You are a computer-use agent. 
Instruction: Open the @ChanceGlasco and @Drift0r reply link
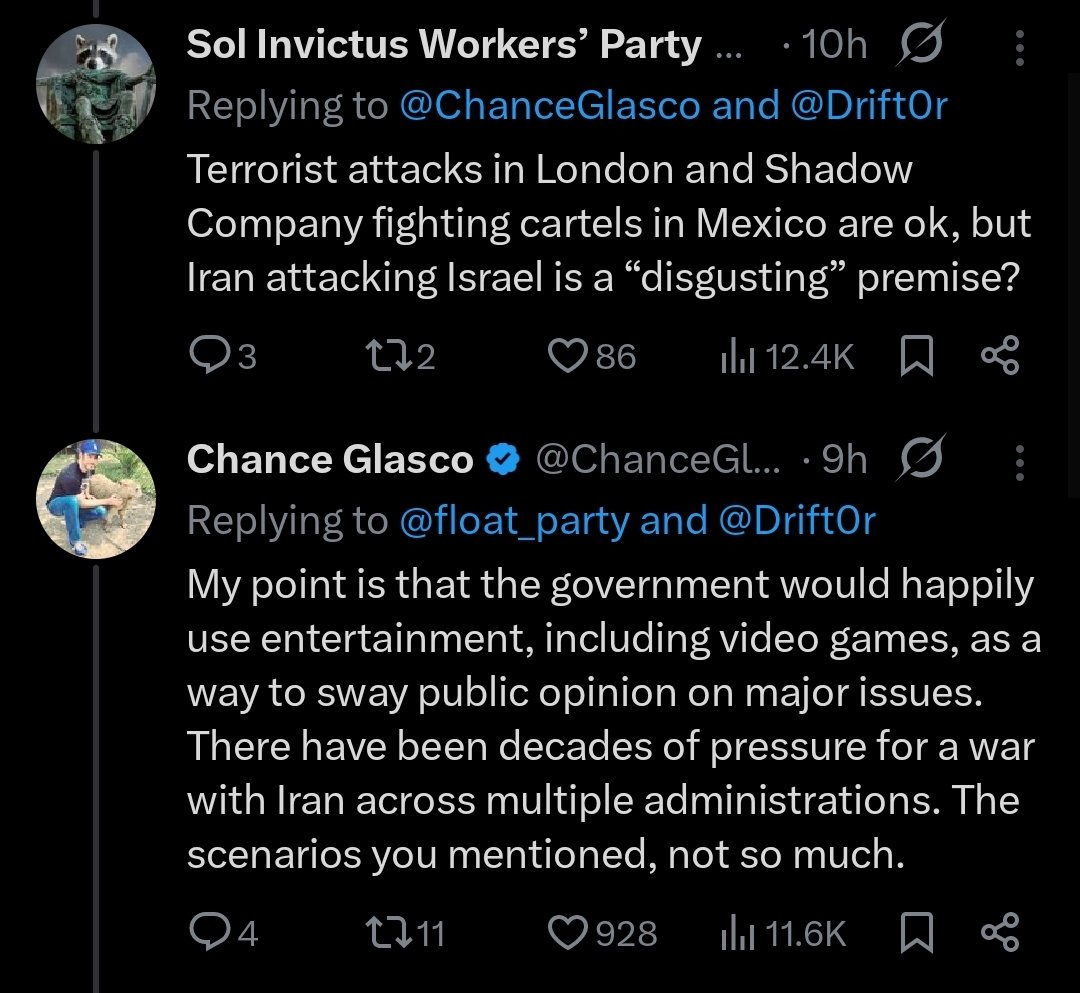(x=672, y=105)
